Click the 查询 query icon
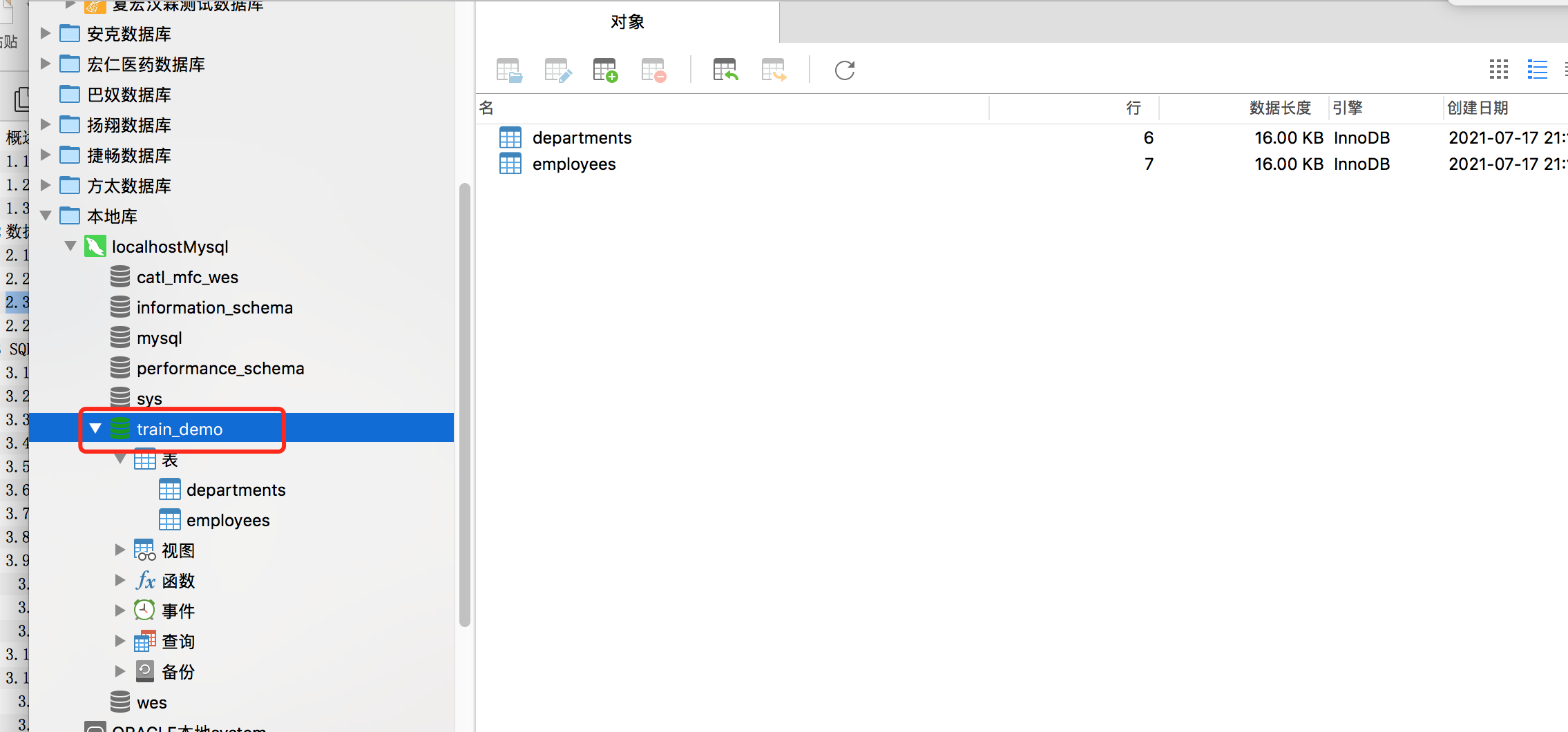Viewport: 1568px width, 732px height. point(145,641)
